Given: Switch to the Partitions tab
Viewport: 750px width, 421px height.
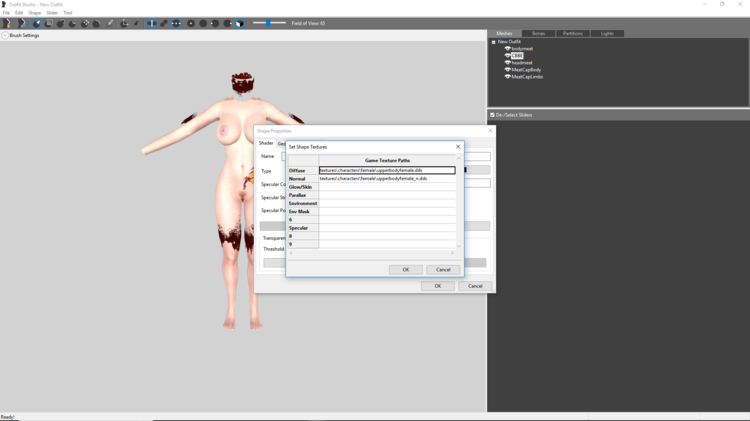Looking at the screenshot, I should [x=573, y=33].
